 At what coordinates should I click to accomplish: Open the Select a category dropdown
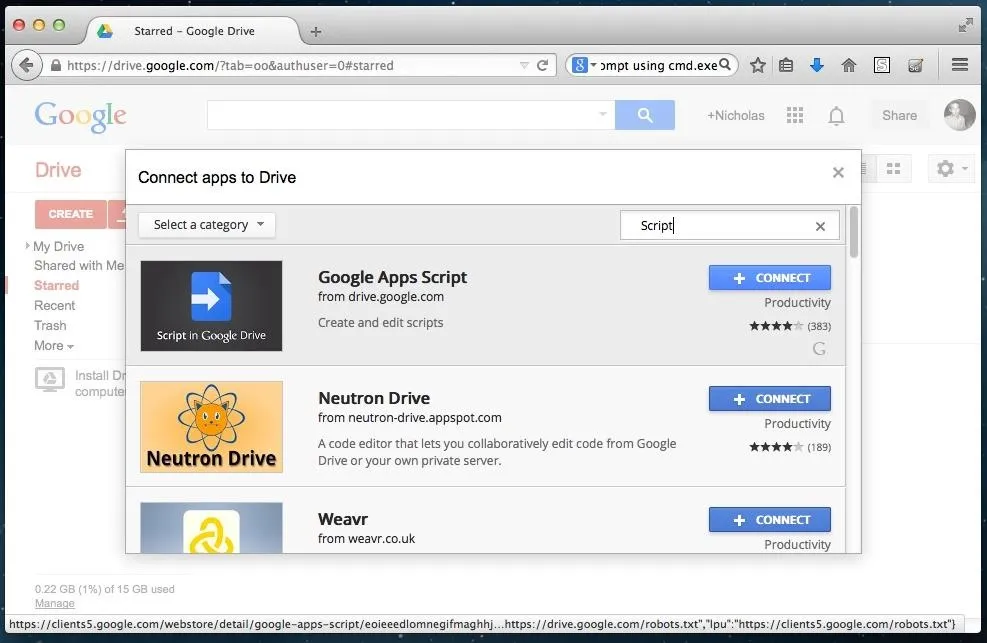[207, 225]
